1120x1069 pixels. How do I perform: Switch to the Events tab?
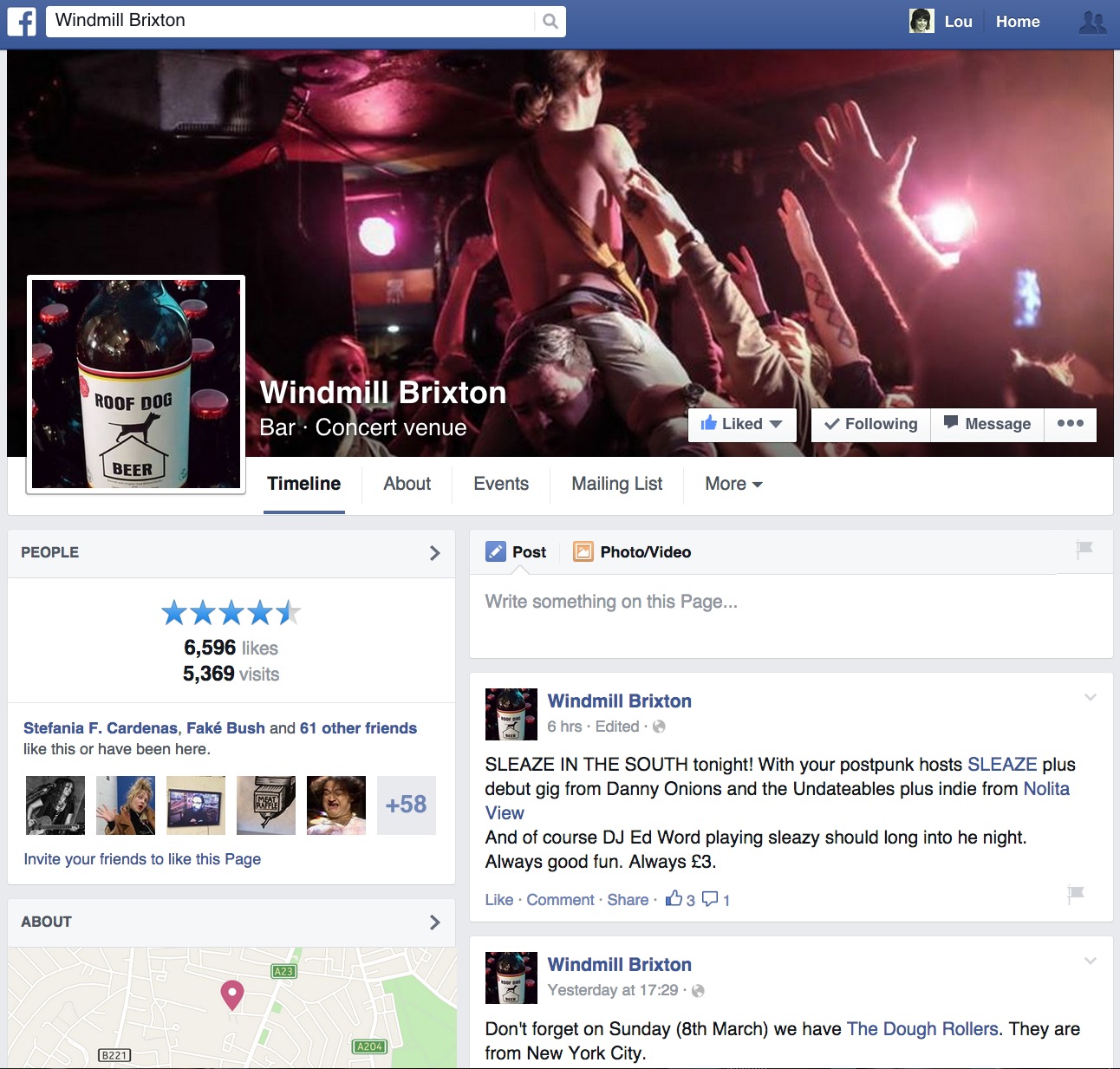click(500, 484)
